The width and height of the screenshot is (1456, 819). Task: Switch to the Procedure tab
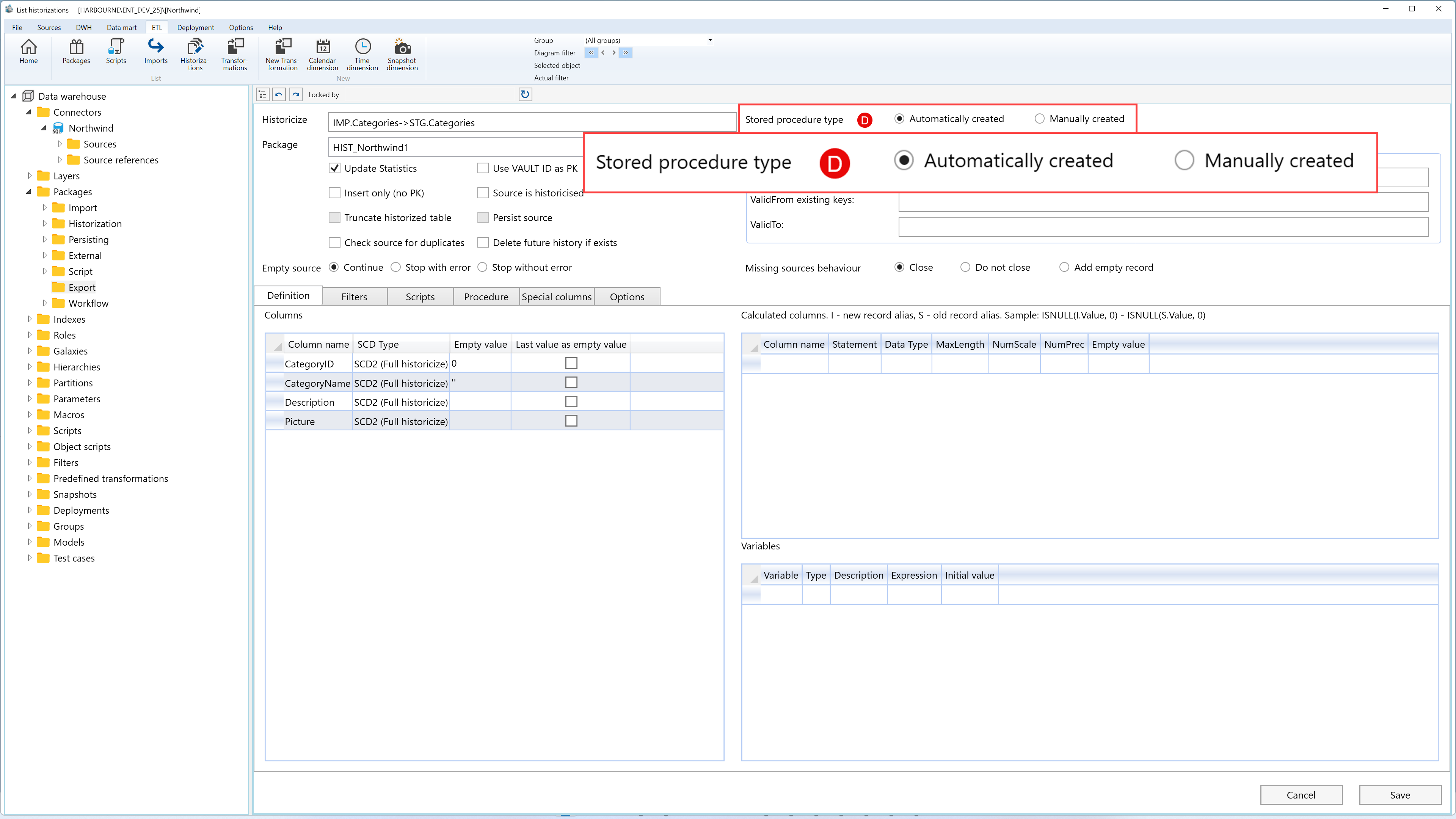[486, 297]
